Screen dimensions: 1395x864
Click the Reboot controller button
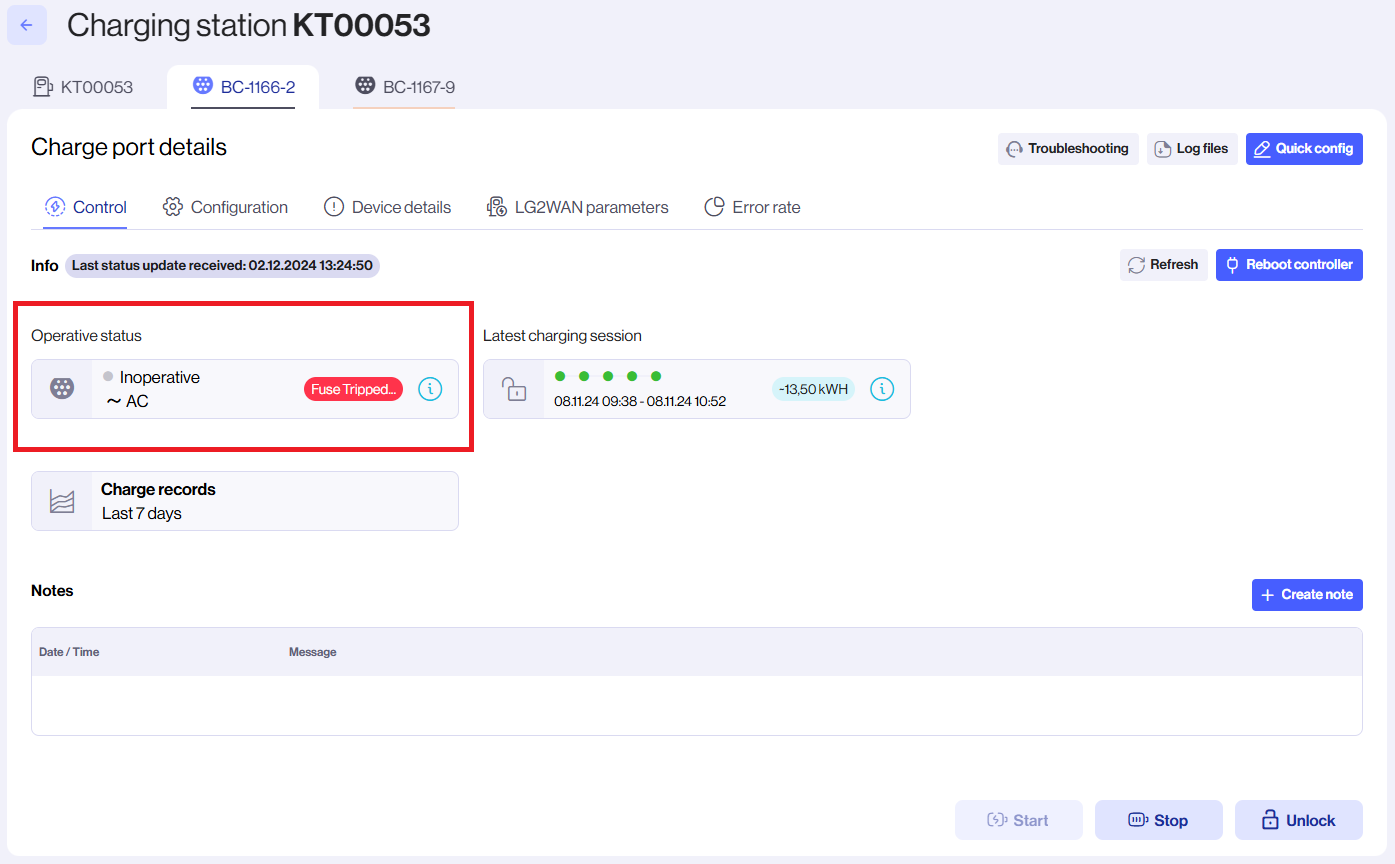click(1289, 264)
